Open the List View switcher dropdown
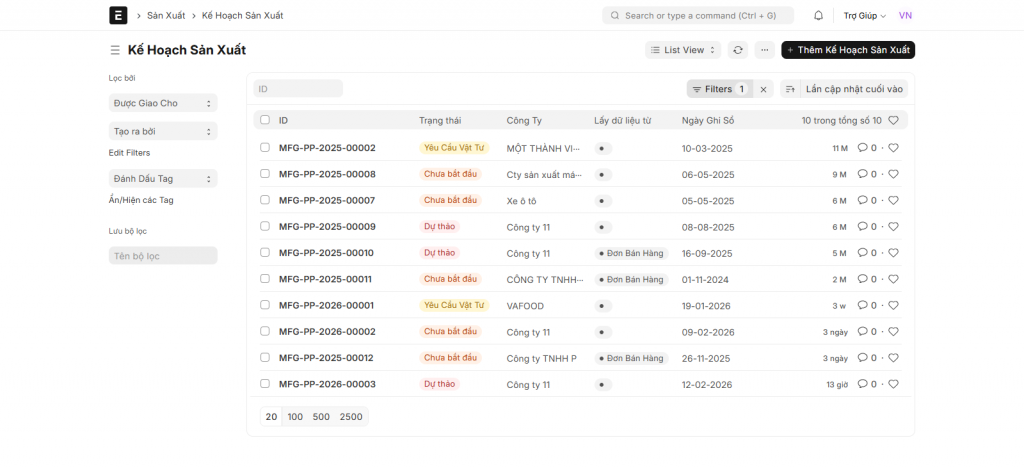1024x468 pixels. coord(683,50)
